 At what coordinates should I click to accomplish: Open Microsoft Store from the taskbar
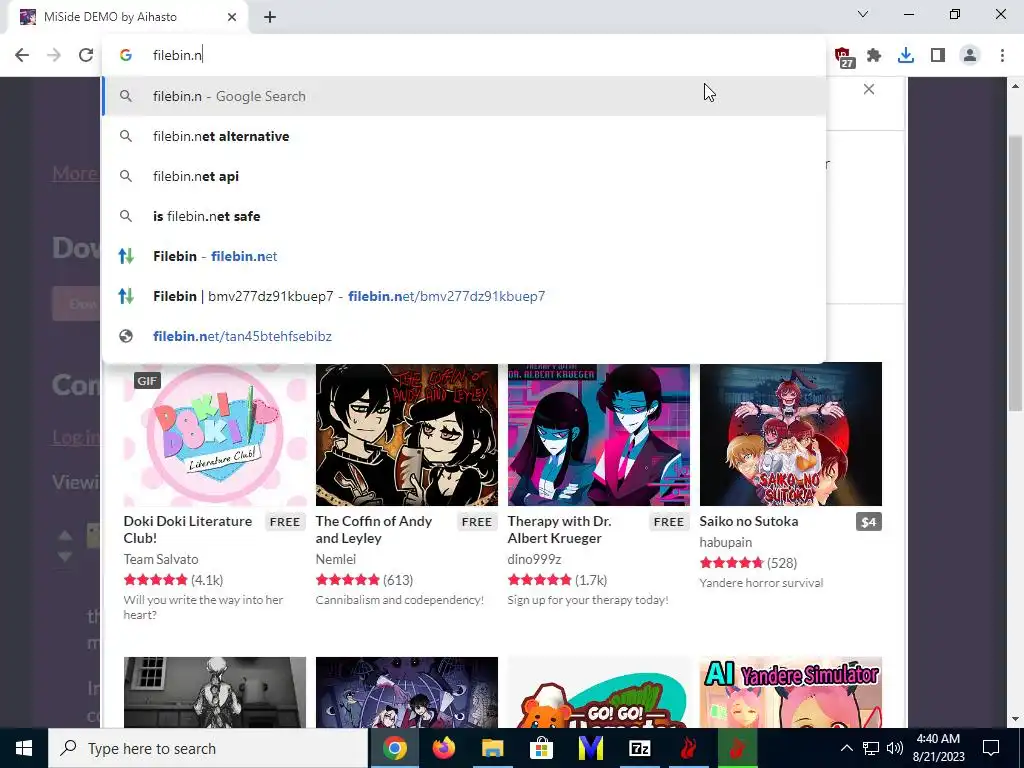pos(541,748)
